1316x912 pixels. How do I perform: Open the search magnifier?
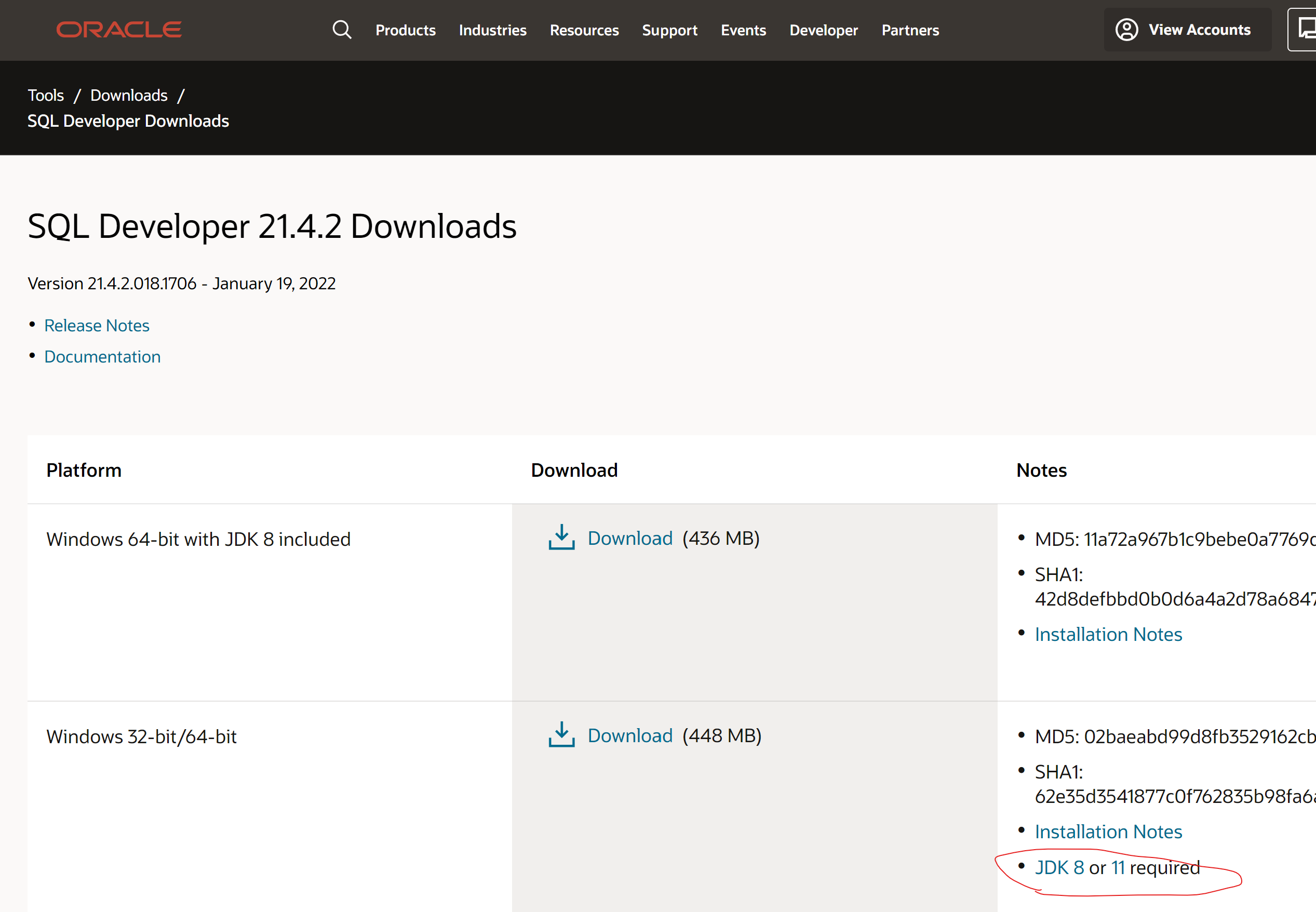(x=342, y=30)
